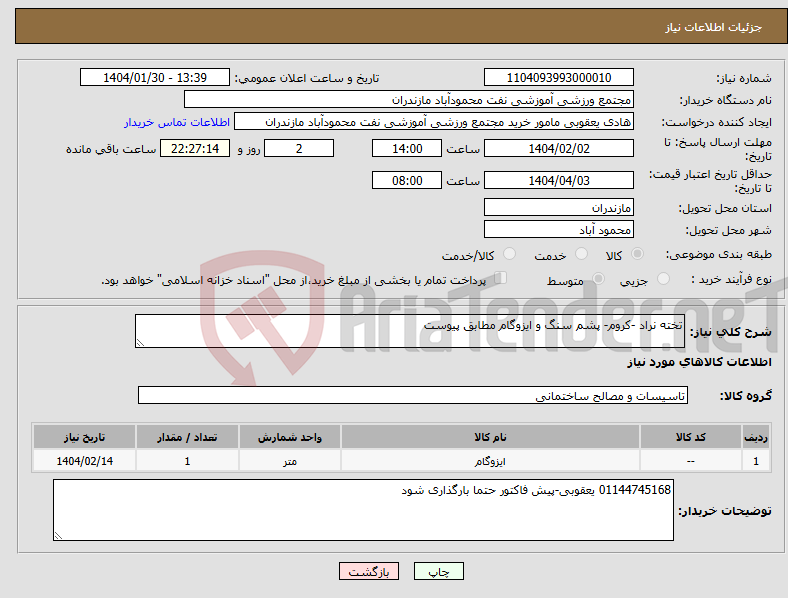Click the price validity time 08:00
This screenshot has height=598, width=788.
coord(407,180)
